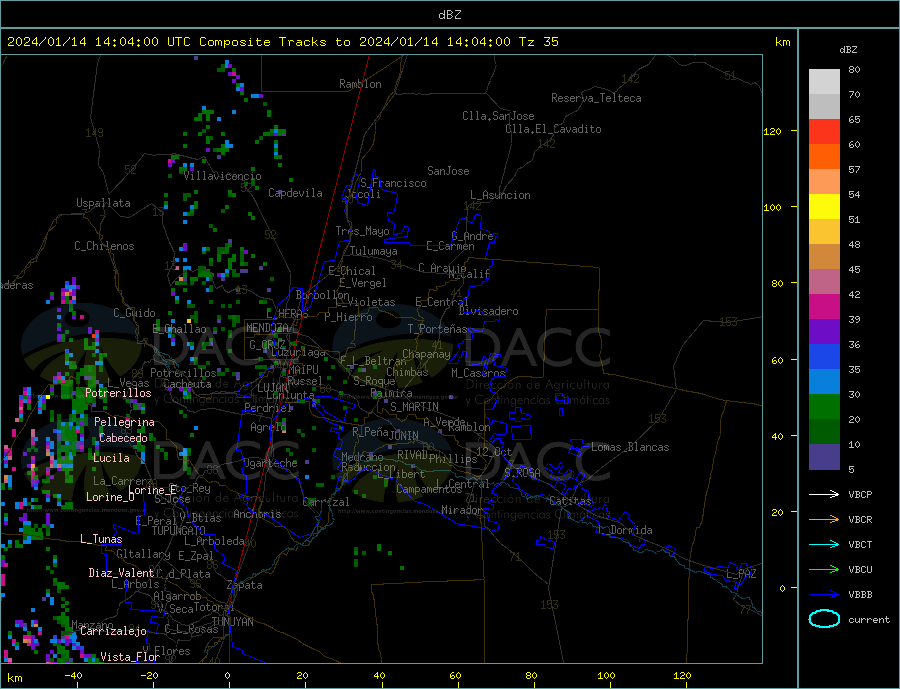Click the '39' value on dBZ scale

click(854, 319)
